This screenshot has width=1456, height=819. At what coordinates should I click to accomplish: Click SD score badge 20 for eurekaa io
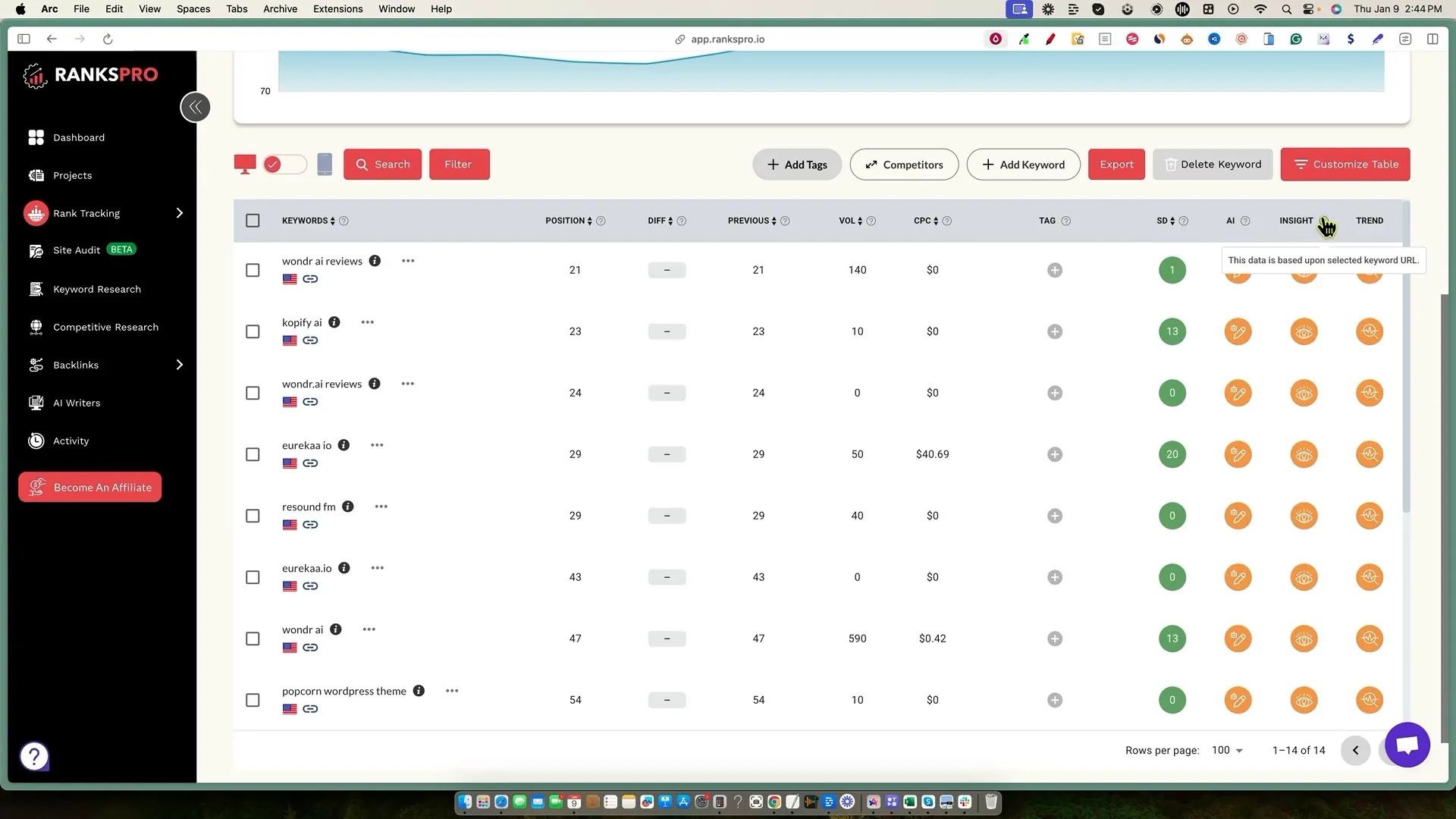point(1172,454)
